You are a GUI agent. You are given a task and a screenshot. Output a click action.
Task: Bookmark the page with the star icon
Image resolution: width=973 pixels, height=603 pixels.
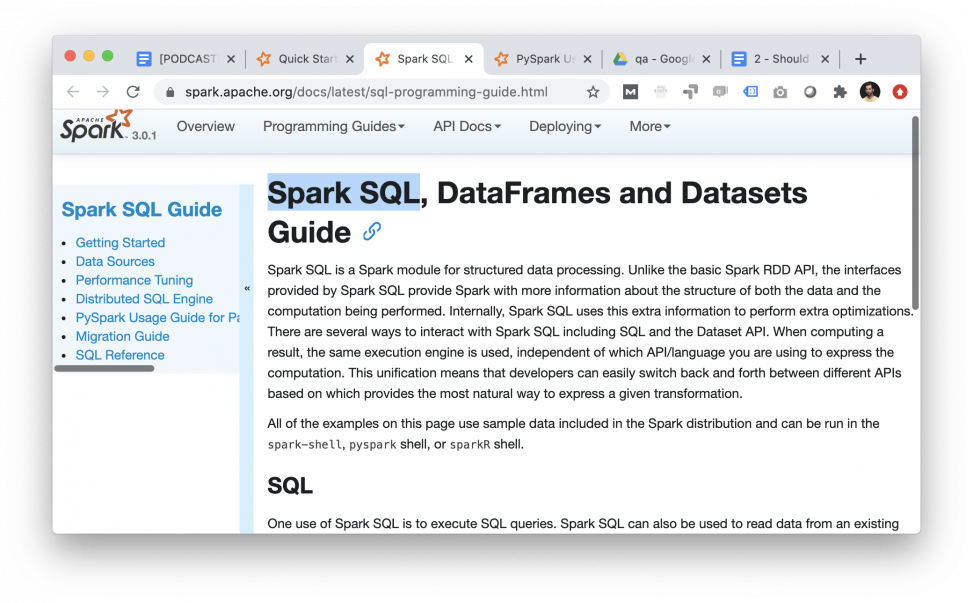pyautogui.click(x=593, y=91)
